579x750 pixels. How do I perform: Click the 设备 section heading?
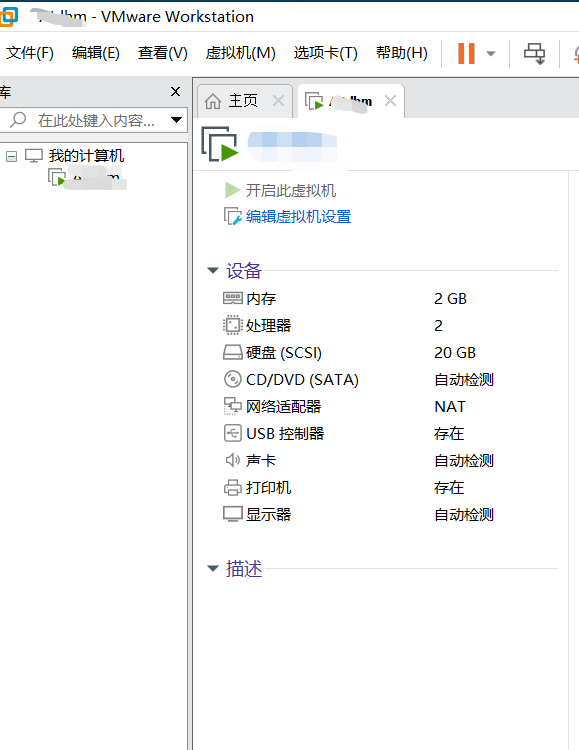click(x=244, y=270)
